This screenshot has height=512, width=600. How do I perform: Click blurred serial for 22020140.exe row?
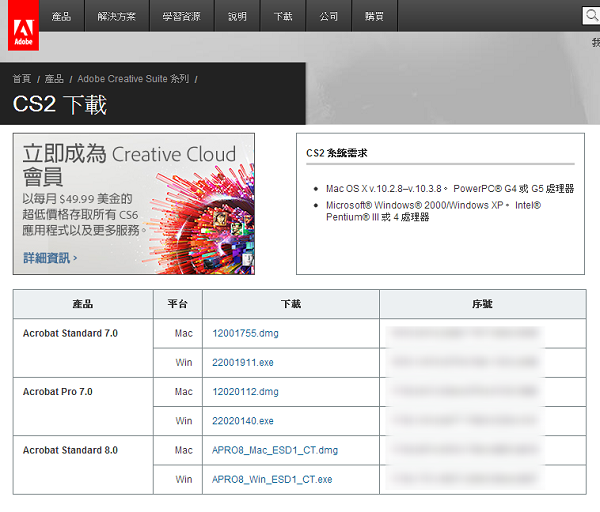click(x=465, y=420)
